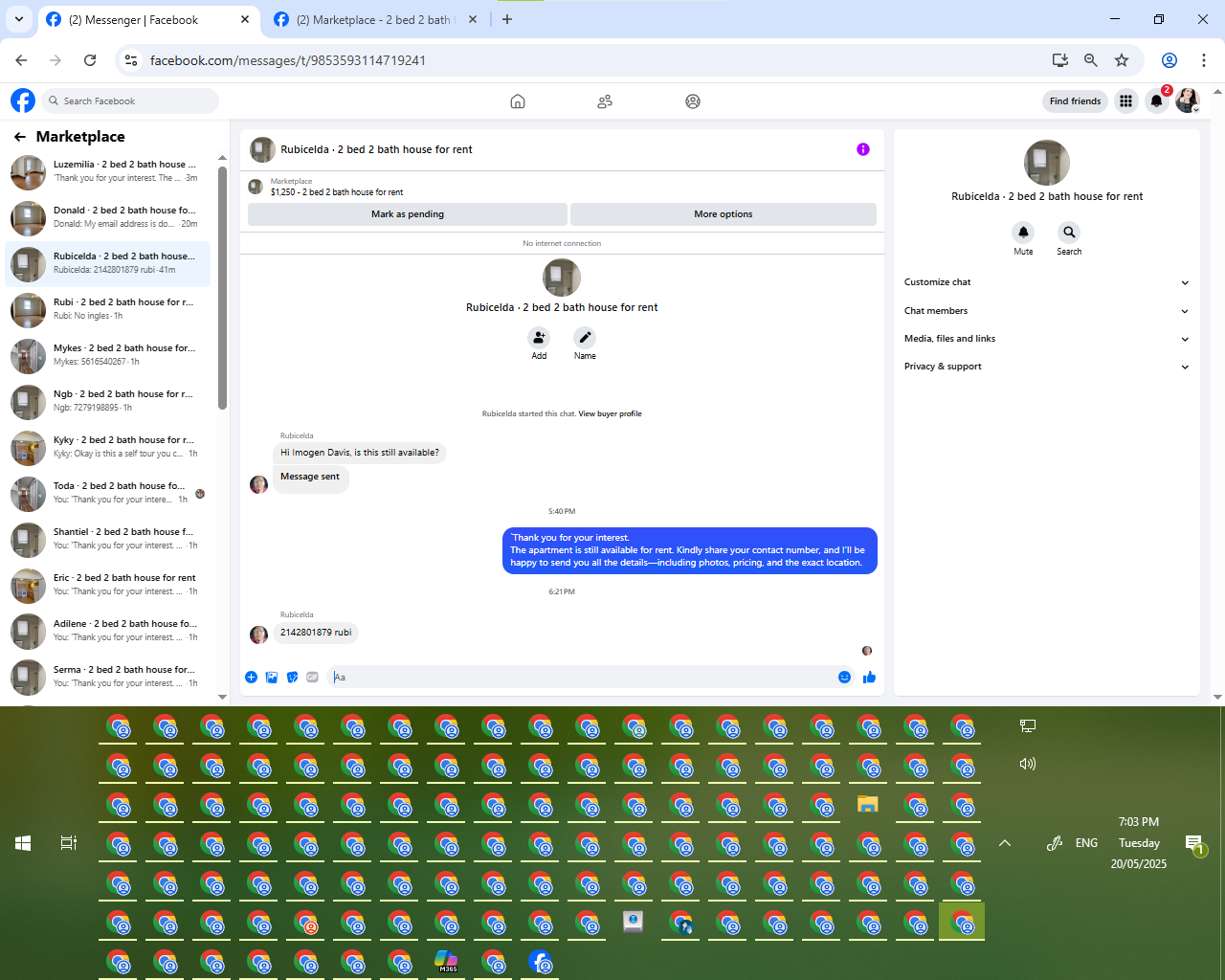This screenshot has width=1225, height=980.
Task: Open more actions plus icon in composer
Action: (x=251, y=677)
